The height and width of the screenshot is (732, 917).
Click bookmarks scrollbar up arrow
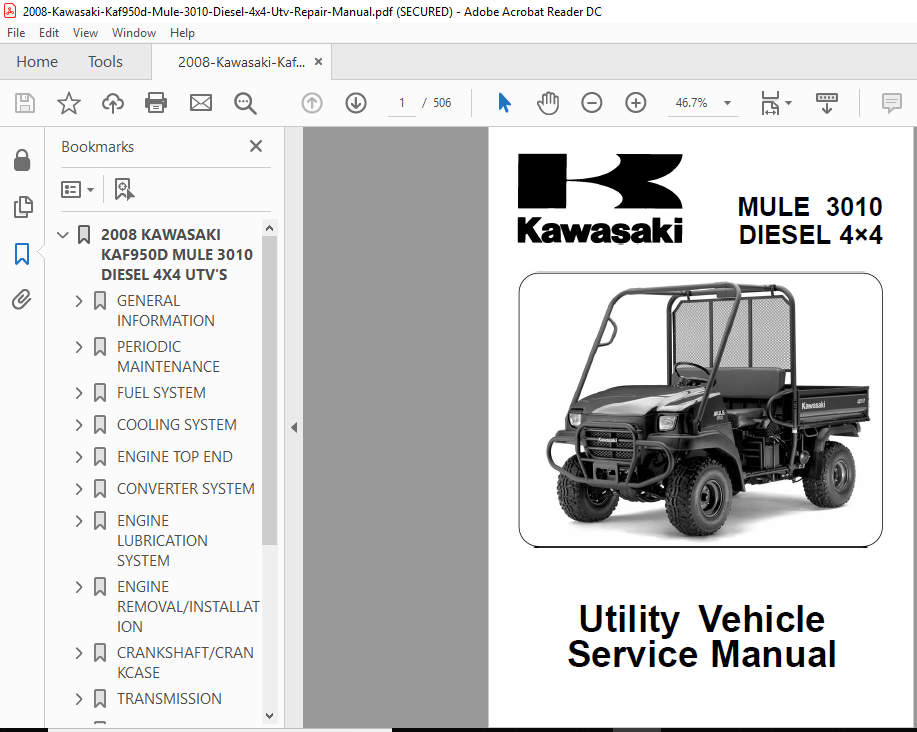point(269,229)
